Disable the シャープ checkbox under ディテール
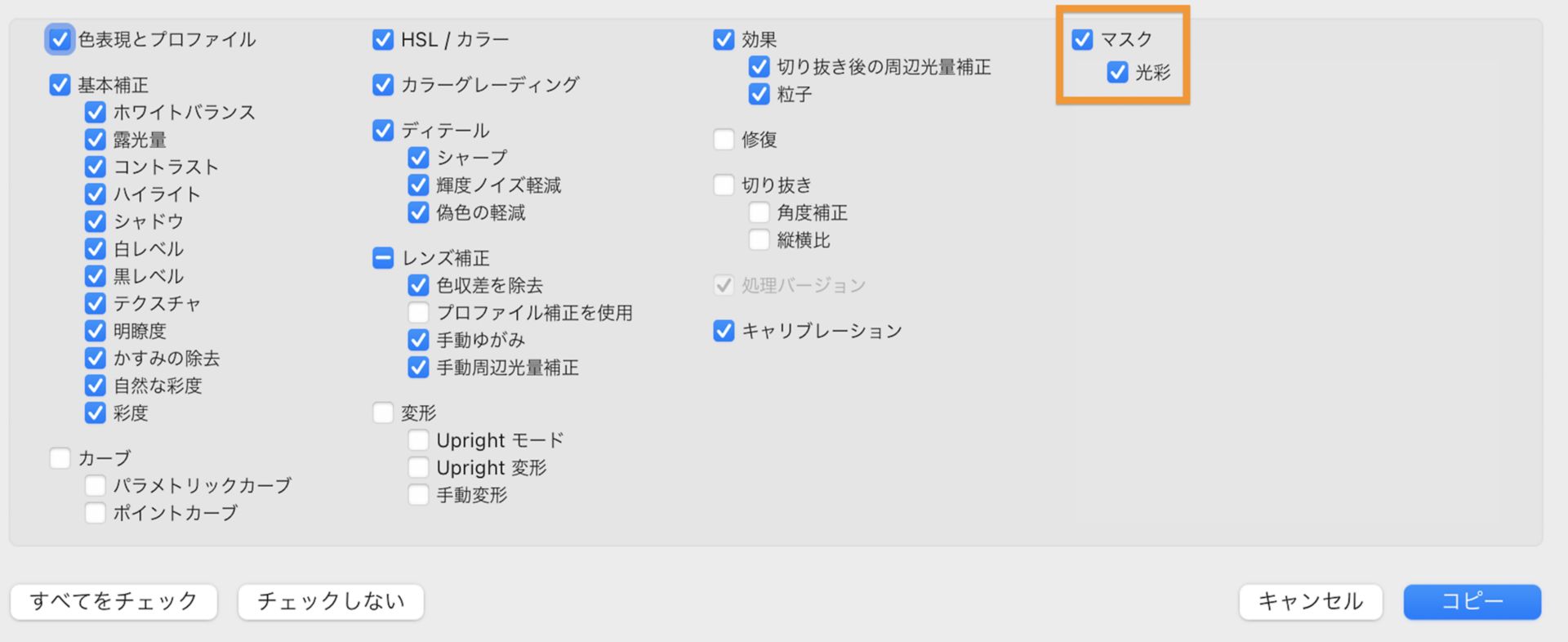Viewport: 1568px width, 642px height. 418,157
